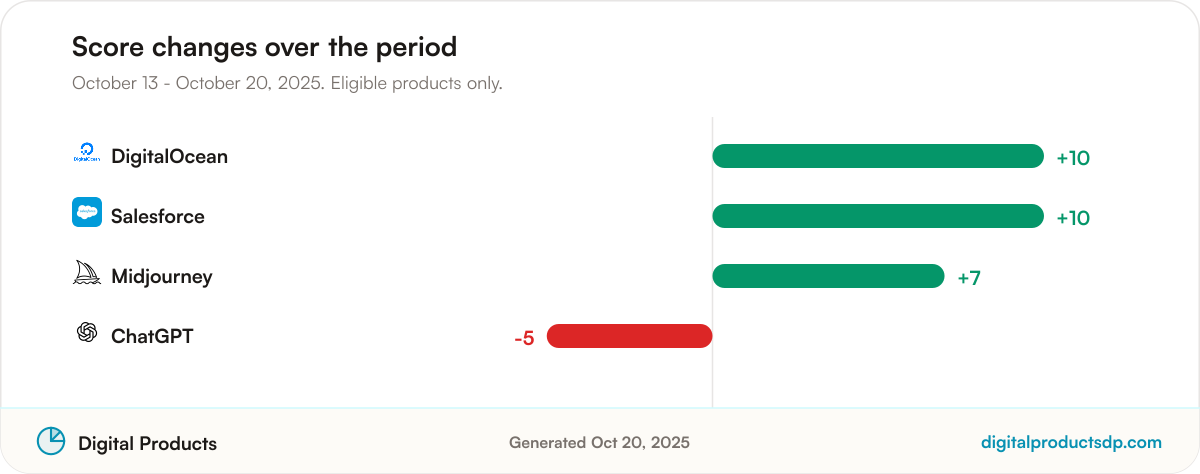
Task: Select the ChatGPT product label
Action: (x=152, y=337)
